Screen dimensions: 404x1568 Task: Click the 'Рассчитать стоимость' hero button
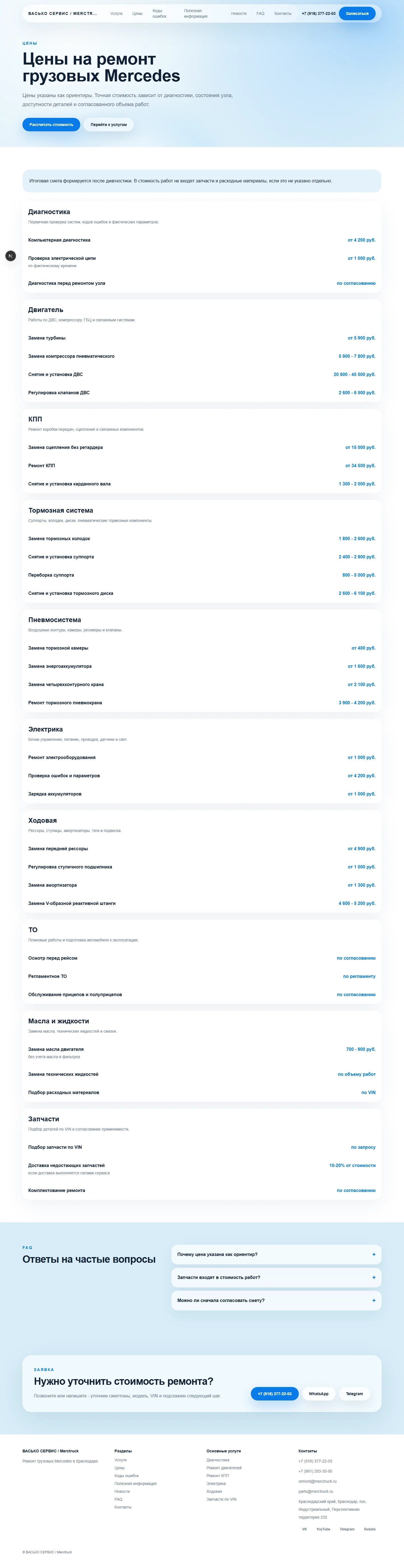point(51,124)
